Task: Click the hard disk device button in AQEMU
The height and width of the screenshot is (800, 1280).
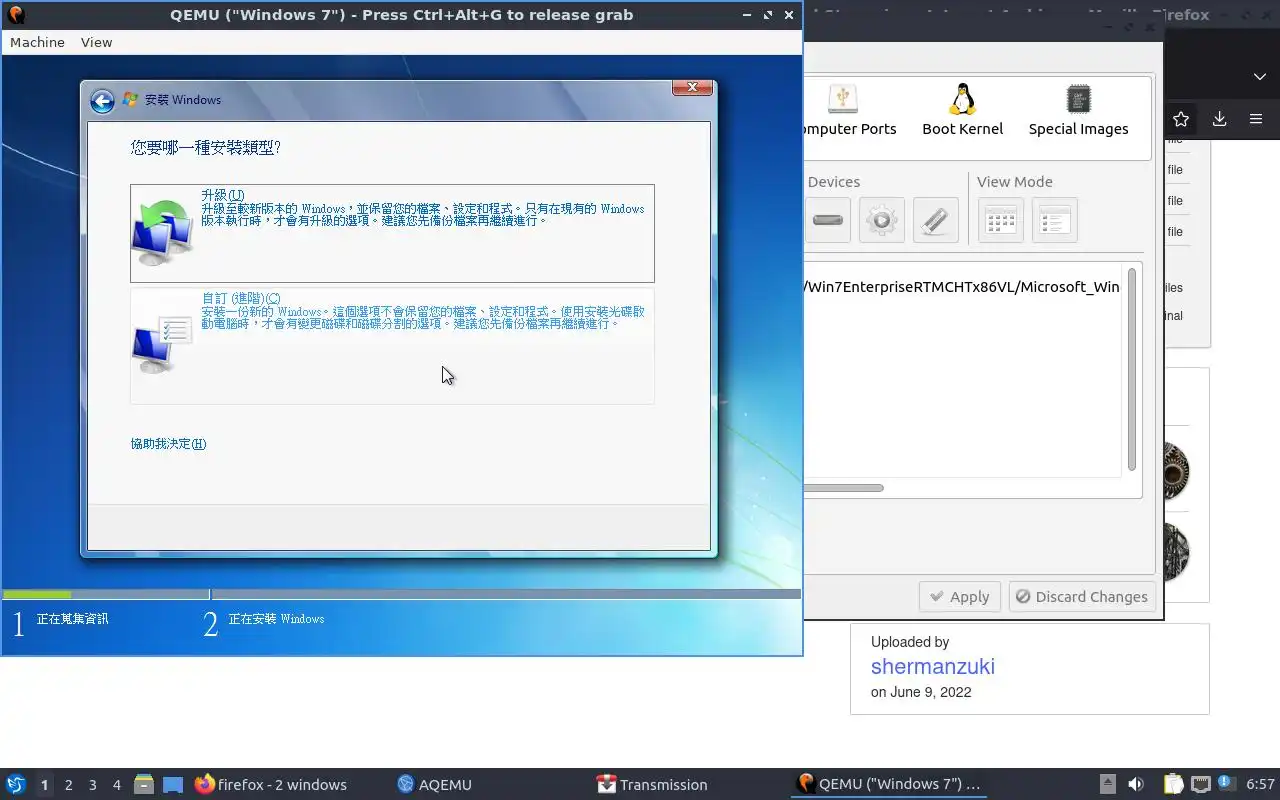Action: coord(828,220)
